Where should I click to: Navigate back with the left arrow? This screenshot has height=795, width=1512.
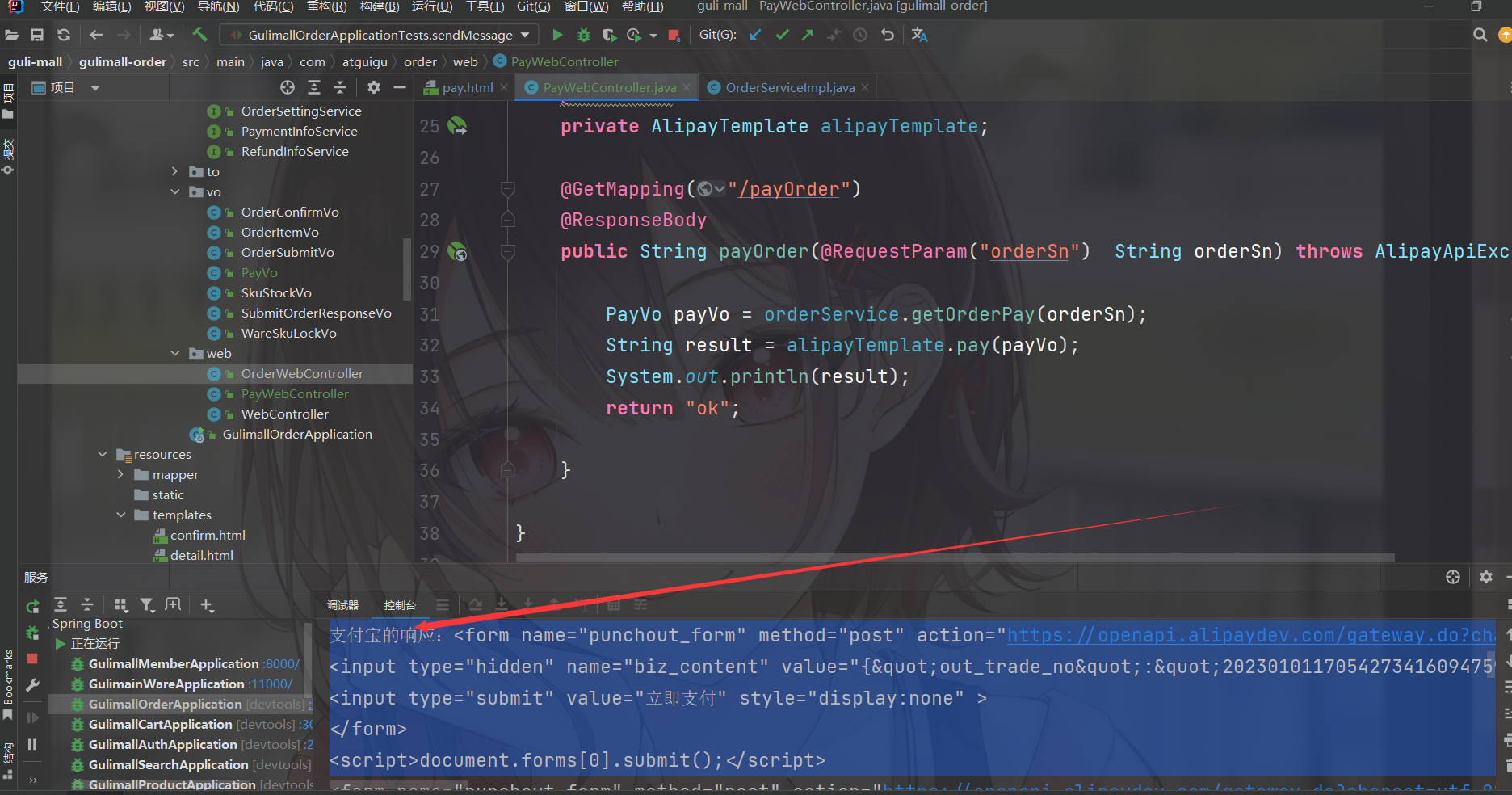97,35
